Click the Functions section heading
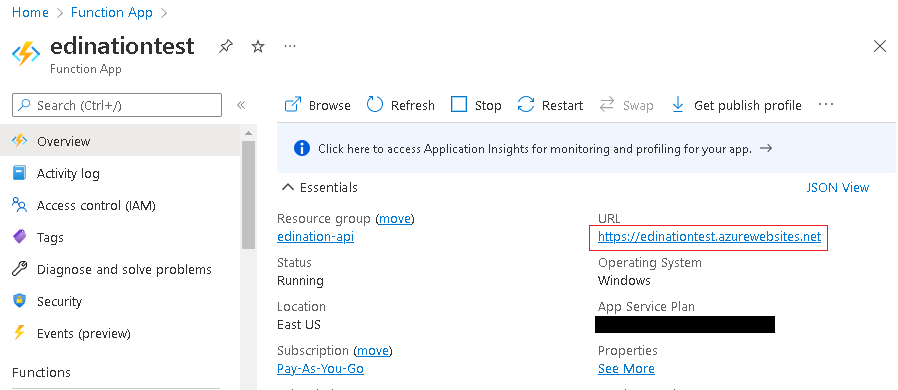This screenshot has width=898, height=390. tap(41, 372)
